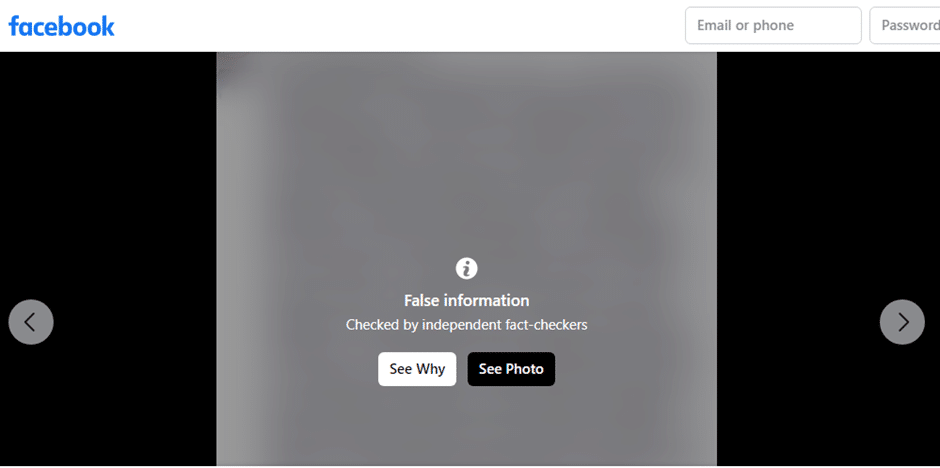Go to the previous photo arrow
The image size is (940, 468).
pyautogui.click(x=31, y=322)
